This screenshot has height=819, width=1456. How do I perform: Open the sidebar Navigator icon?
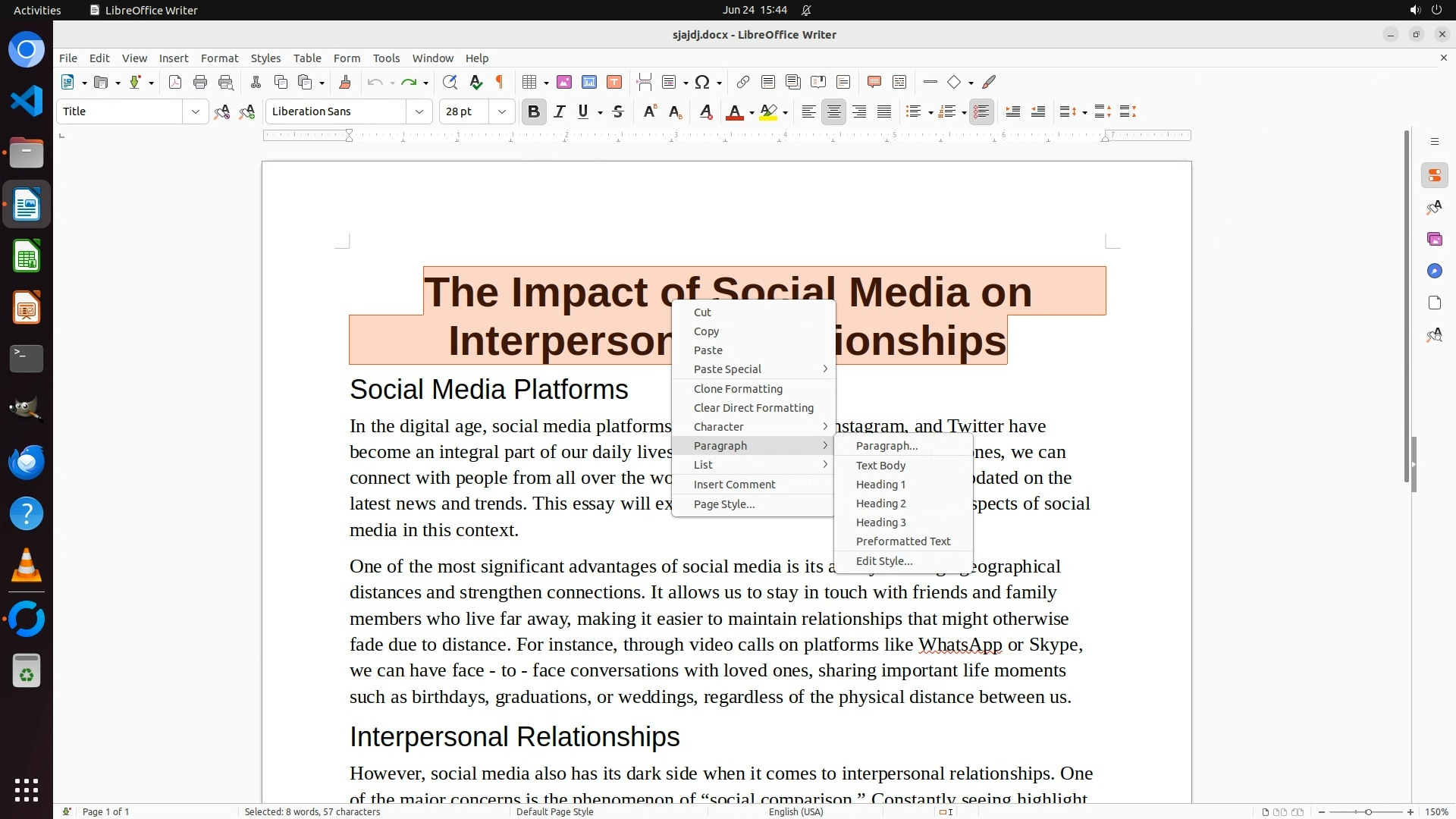(1434, 271)
